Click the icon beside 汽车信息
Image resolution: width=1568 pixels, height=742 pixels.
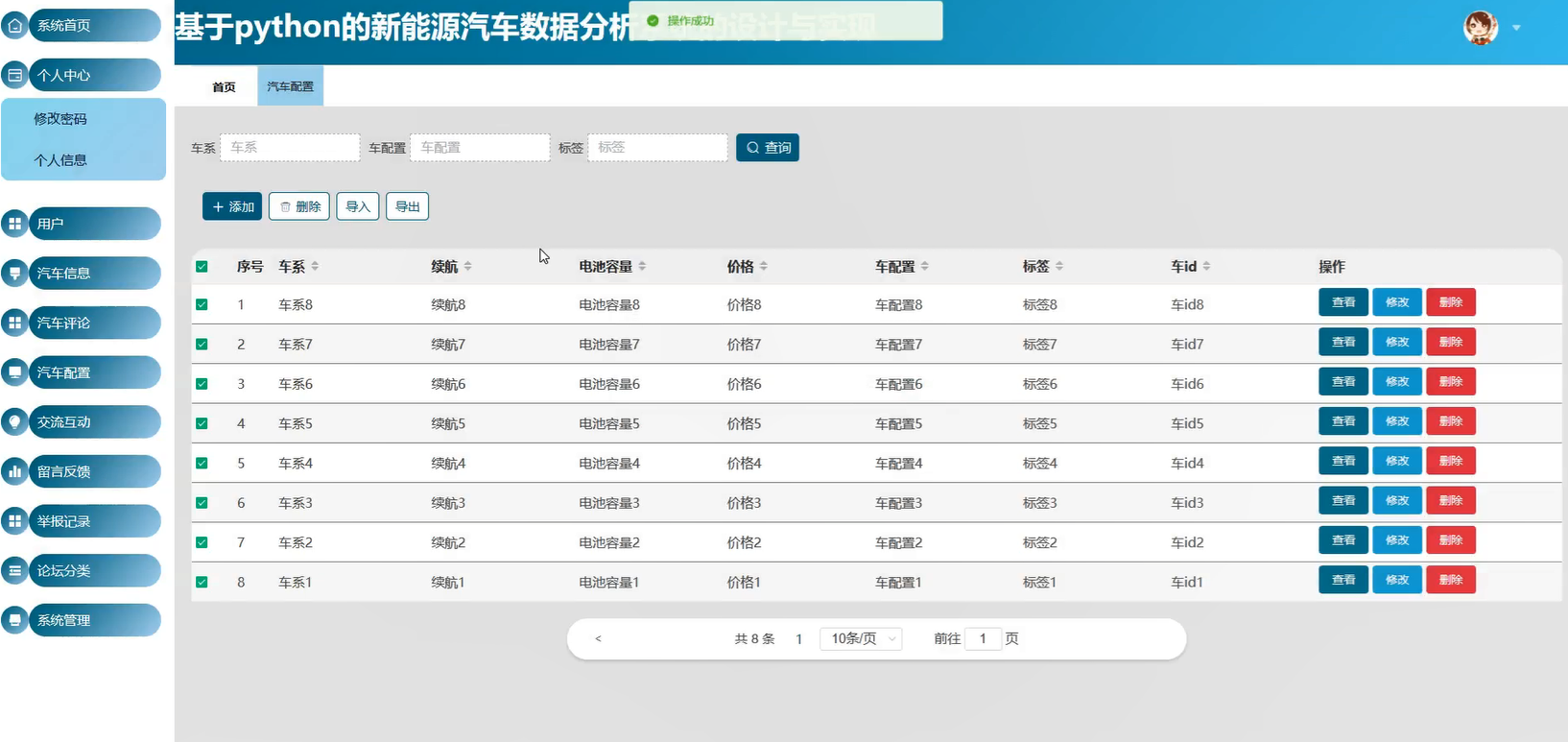coord(14,274)
